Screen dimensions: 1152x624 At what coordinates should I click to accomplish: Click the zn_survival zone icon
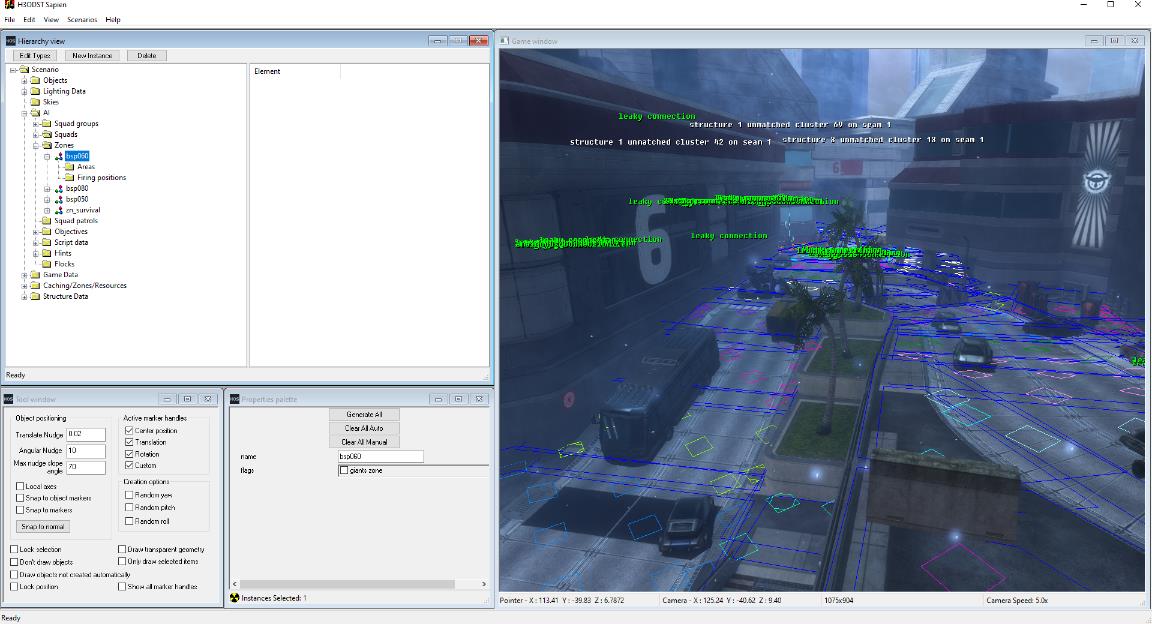pyautogui.click(x=59, y=210)
